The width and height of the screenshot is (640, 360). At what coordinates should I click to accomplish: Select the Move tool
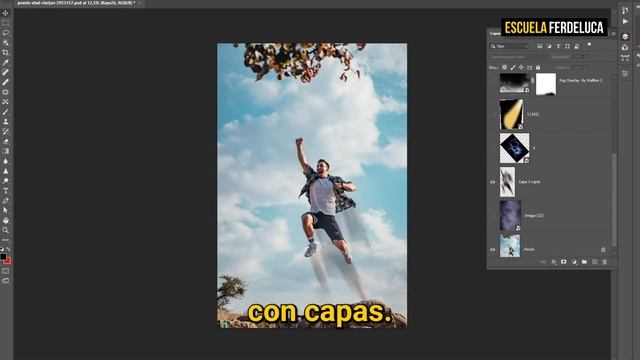[5, 13]
